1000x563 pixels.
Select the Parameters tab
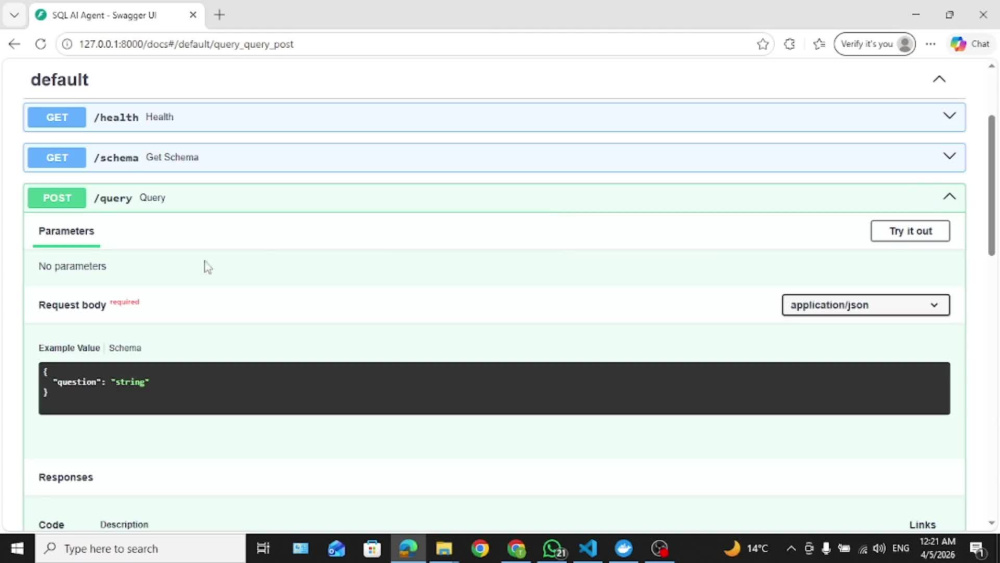pos(66,231)
